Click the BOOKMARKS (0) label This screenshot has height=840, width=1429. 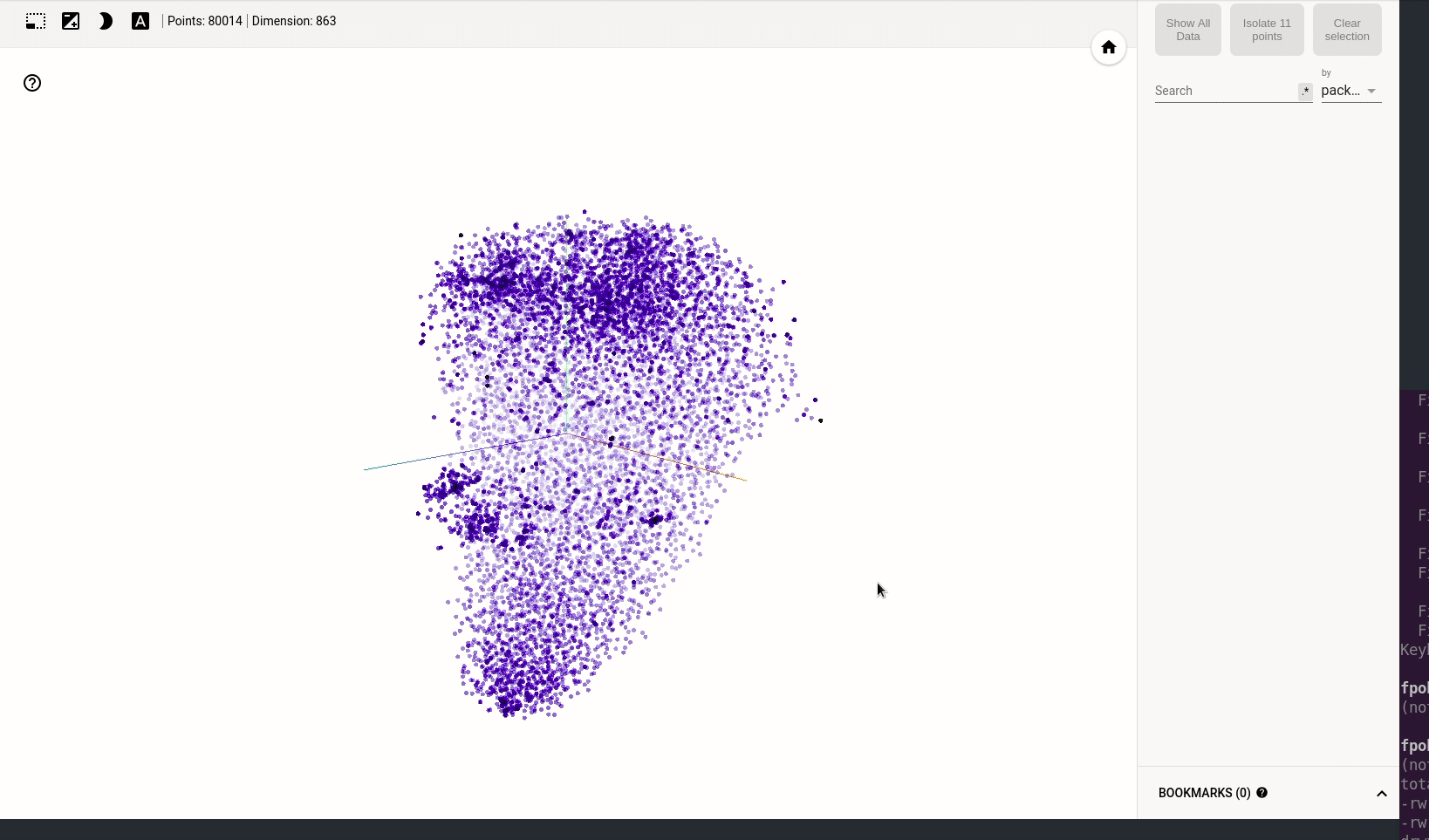point(1205,793)
